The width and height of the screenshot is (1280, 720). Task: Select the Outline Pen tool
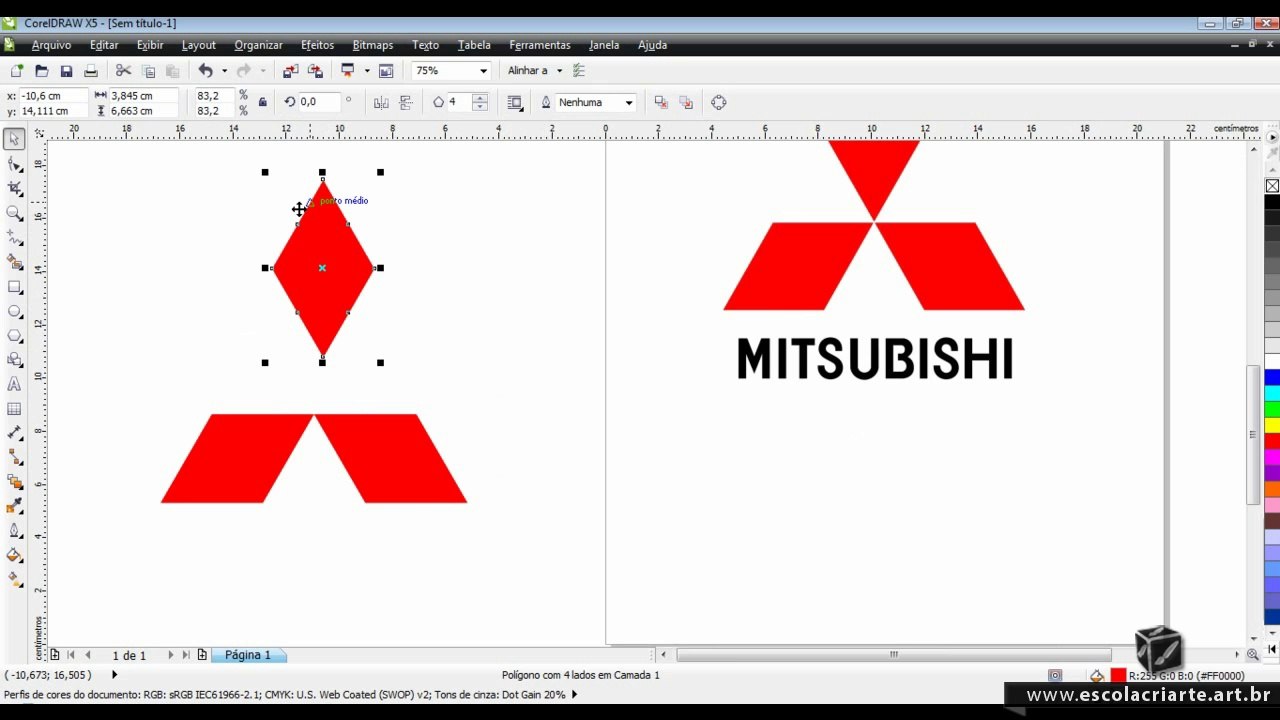[14, 531]
